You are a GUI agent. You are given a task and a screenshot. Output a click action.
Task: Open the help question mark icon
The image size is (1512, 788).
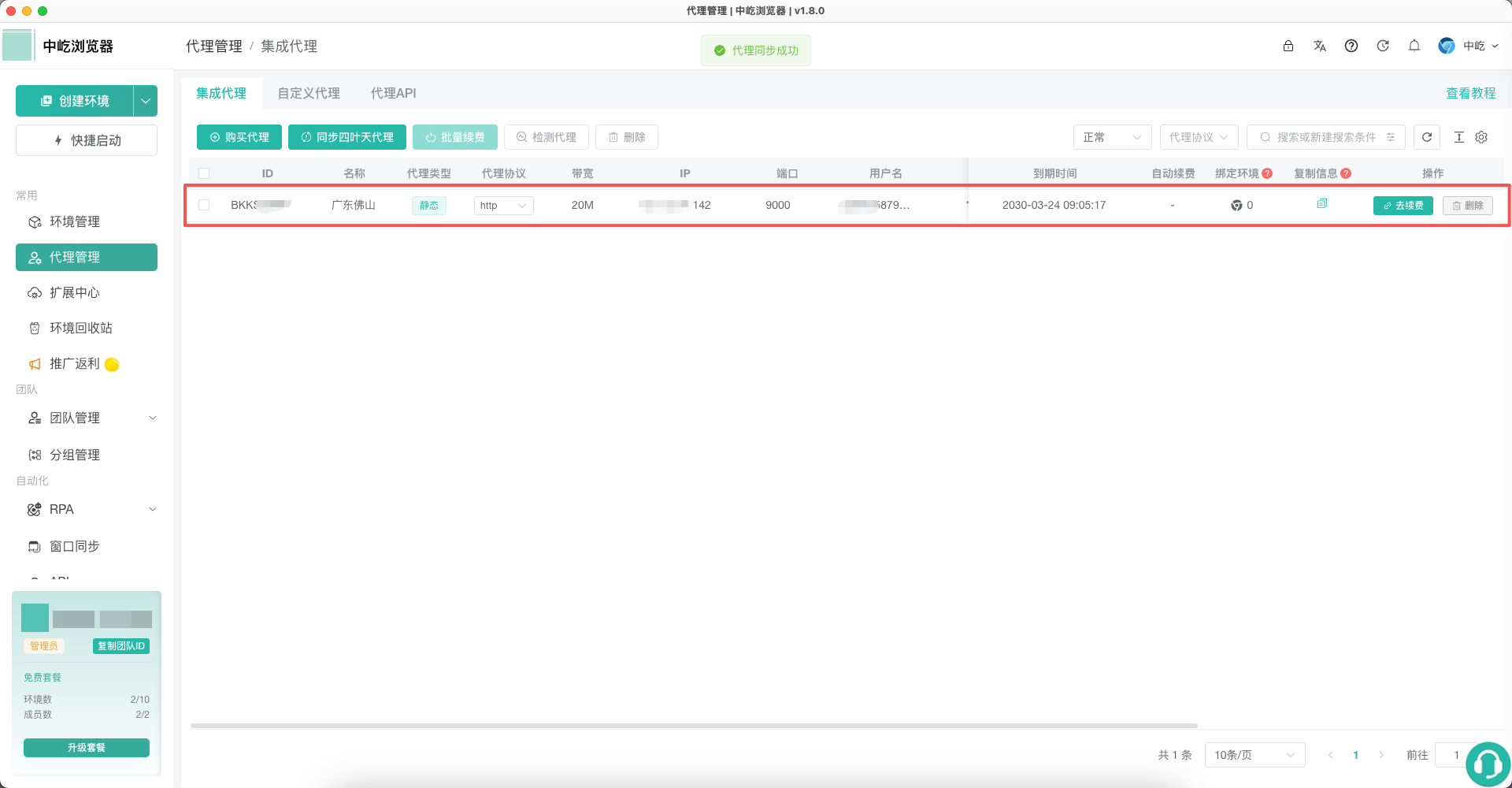click(1351, 46)
